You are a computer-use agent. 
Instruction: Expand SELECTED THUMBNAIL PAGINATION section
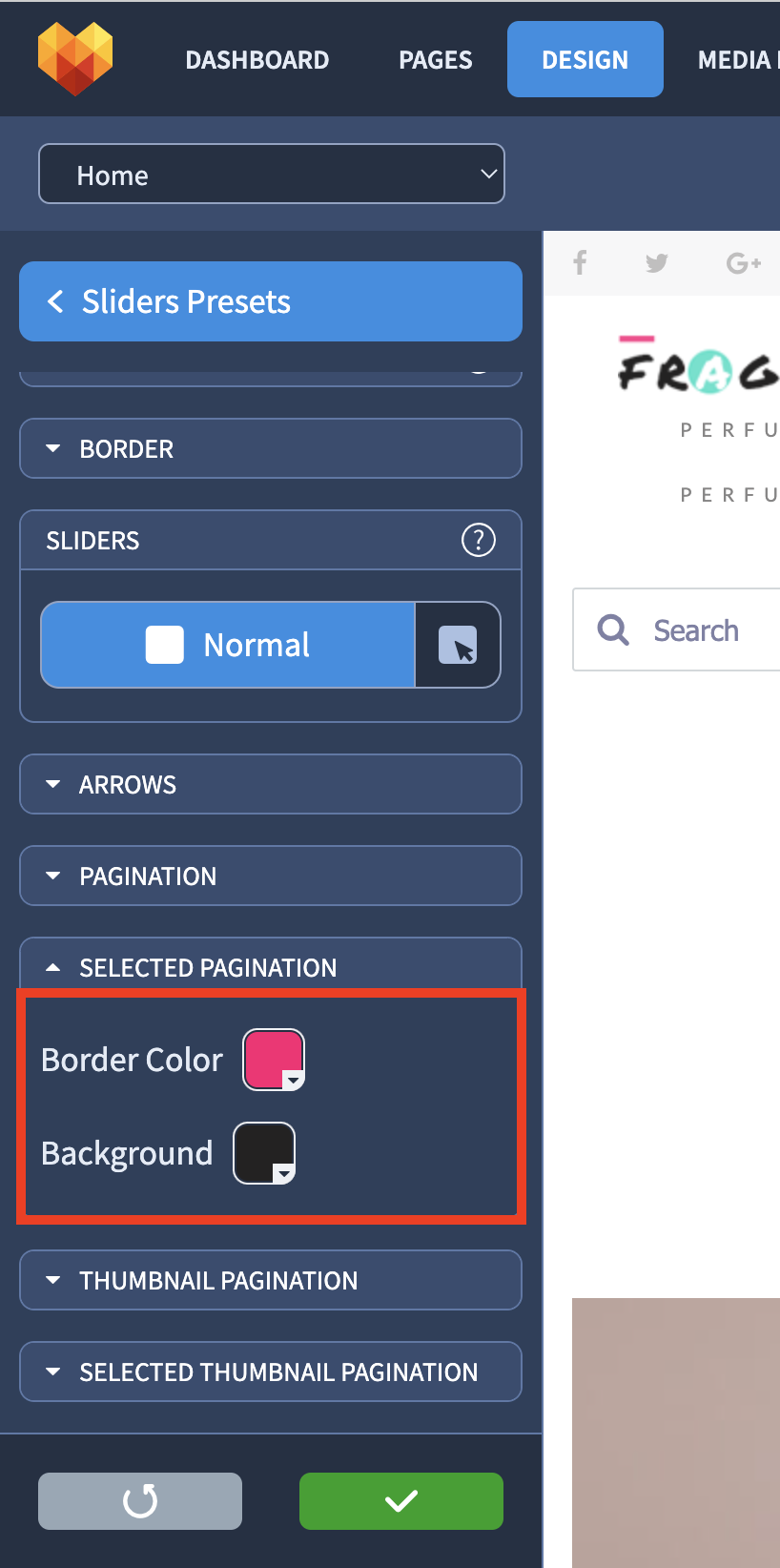(271, 1372)
